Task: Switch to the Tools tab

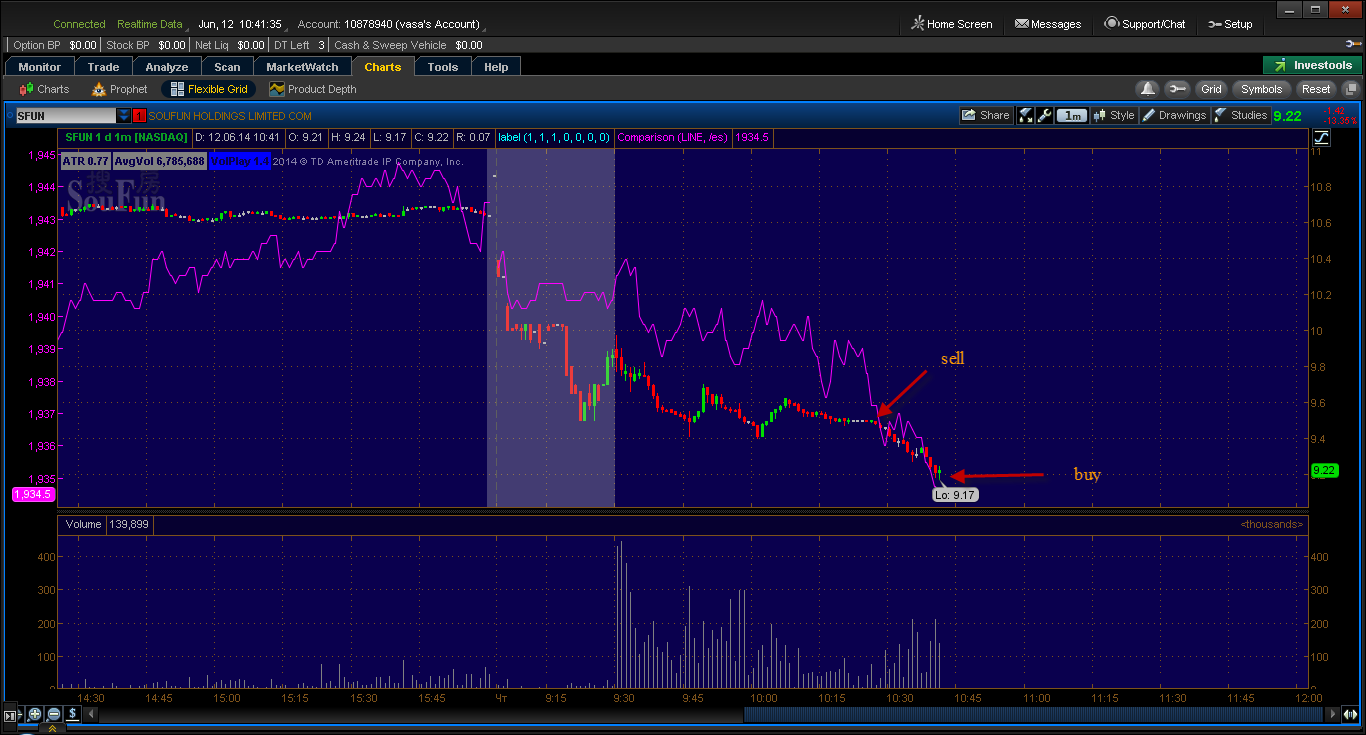Action: tap(443, 67)
